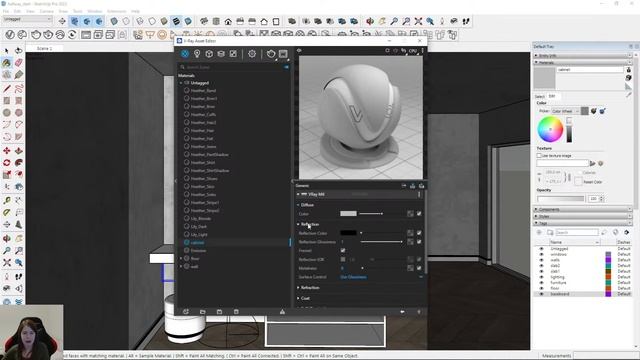Open Lights category in V-Ray Asset Editor
The image size is (640, 360).
pos(197,54)
